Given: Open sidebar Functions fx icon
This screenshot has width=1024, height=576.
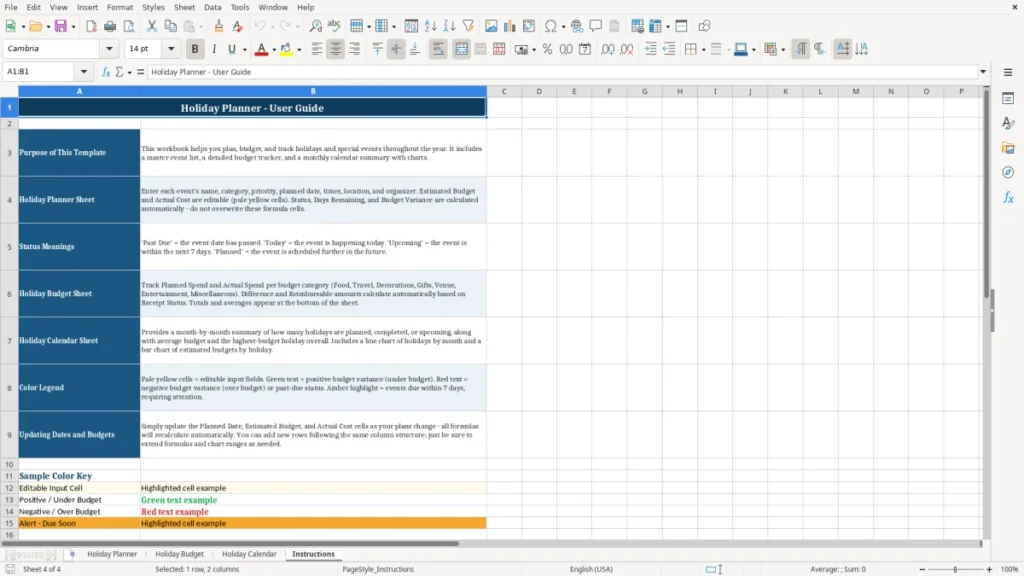Looking at the screenshot, I should point(1008,197).
